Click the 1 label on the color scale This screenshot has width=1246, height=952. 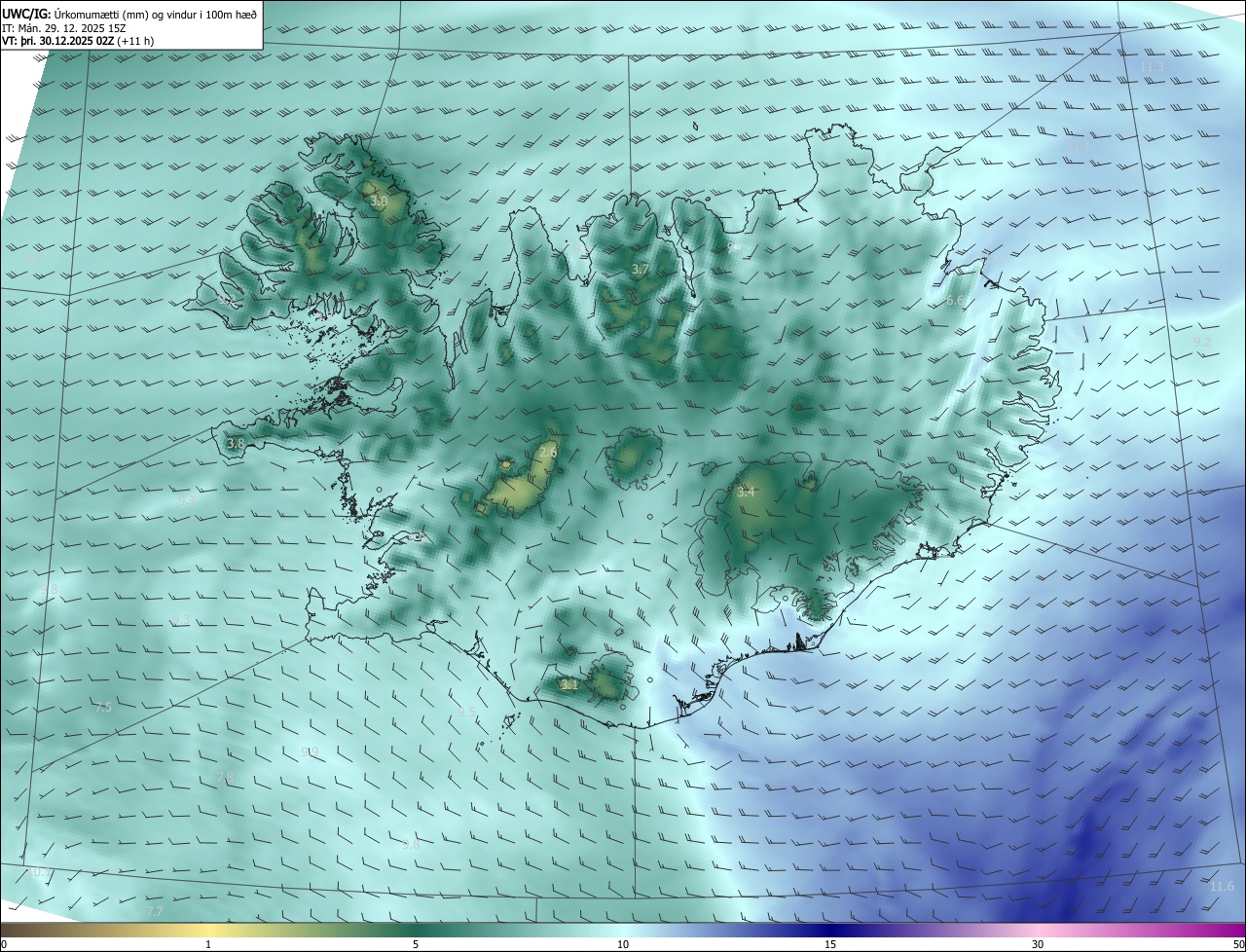[x=209, y=944]
